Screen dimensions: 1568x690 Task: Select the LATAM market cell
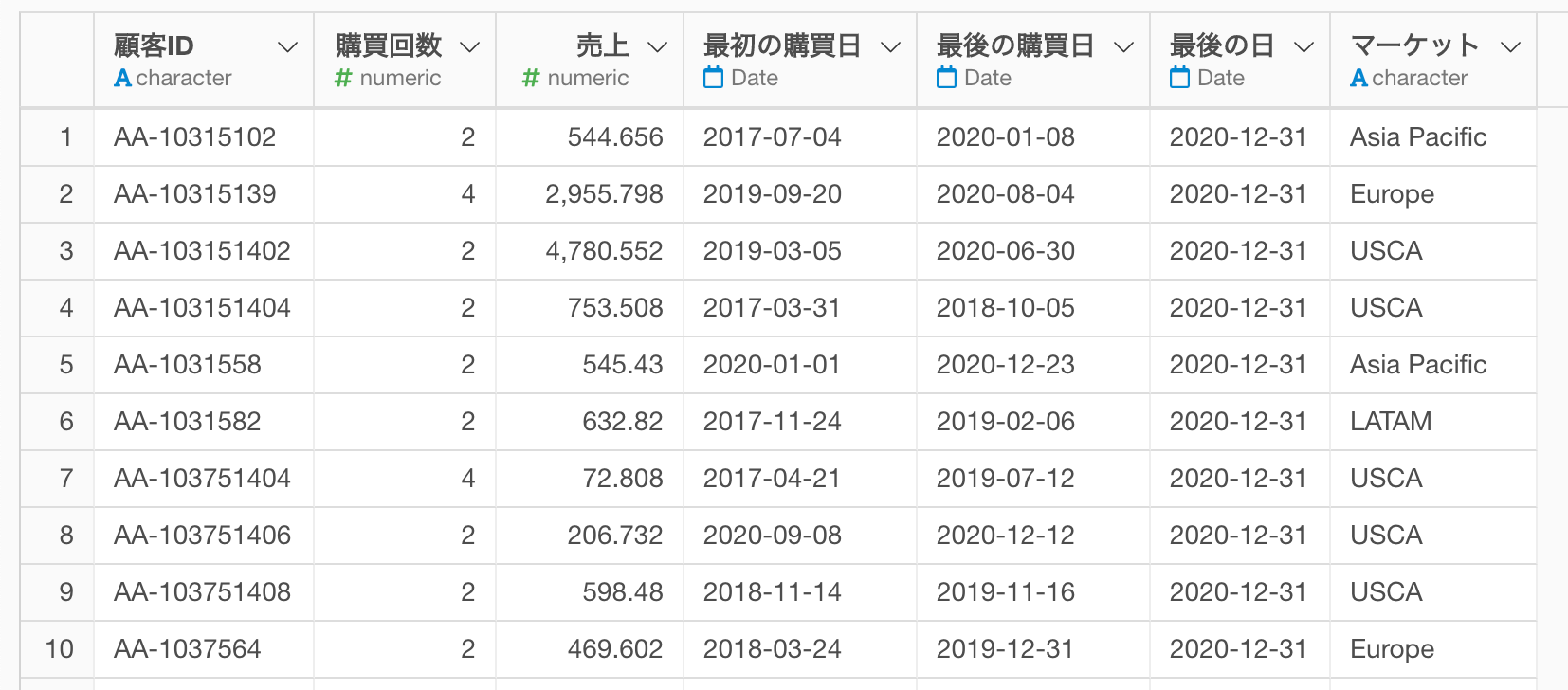tap(1391, 422)
